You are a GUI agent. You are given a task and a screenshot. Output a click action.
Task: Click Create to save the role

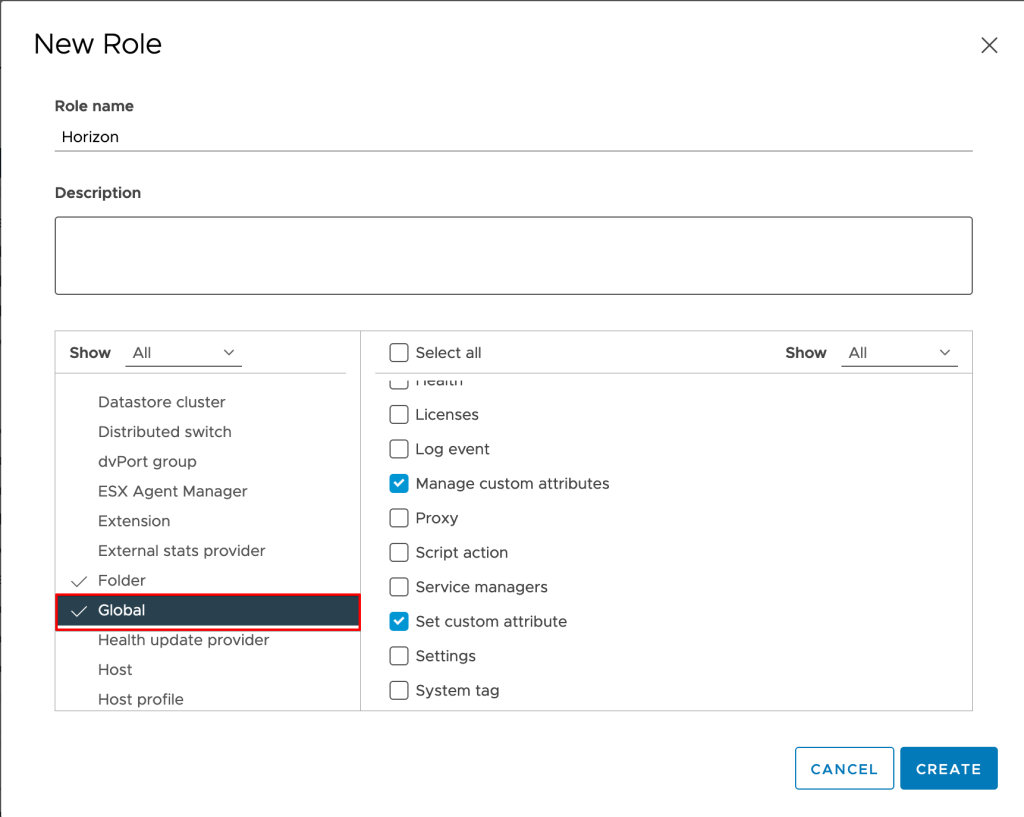tap(948, 769)
